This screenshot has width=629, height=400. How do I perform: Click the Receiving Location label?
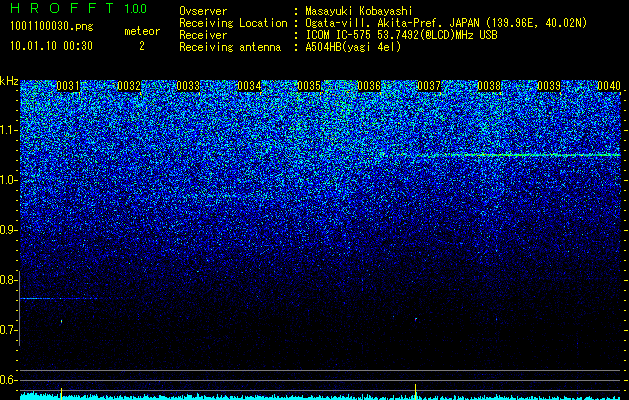233,23
